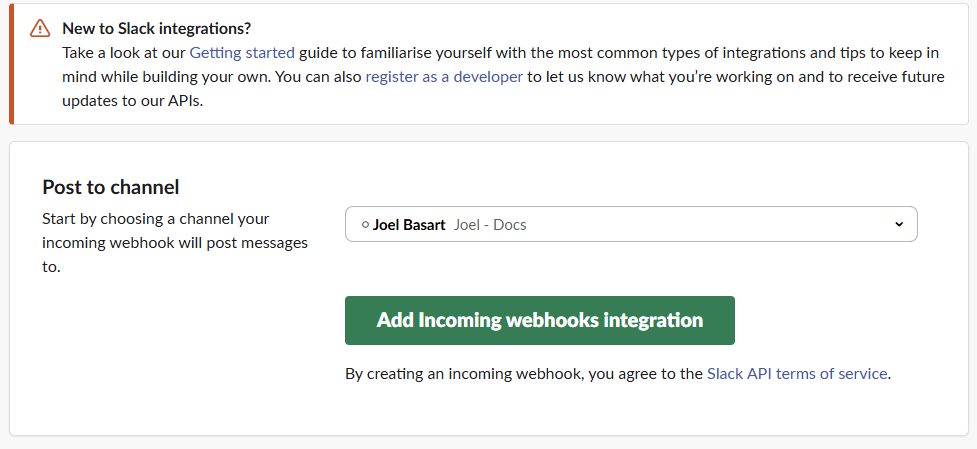Open Slack API terms of service
Image resolution: width=977 pixels, height=449 pixels.
point(797,374)
